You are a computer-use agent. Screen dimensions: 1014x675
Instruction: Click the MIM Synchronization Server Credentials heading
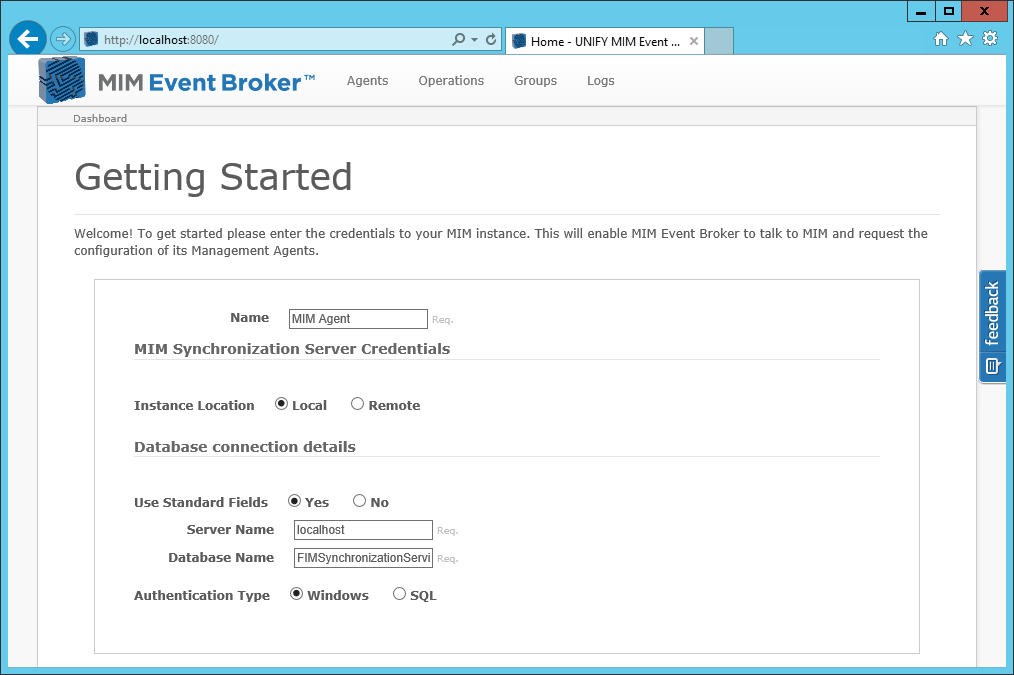[x=292, y=349]
